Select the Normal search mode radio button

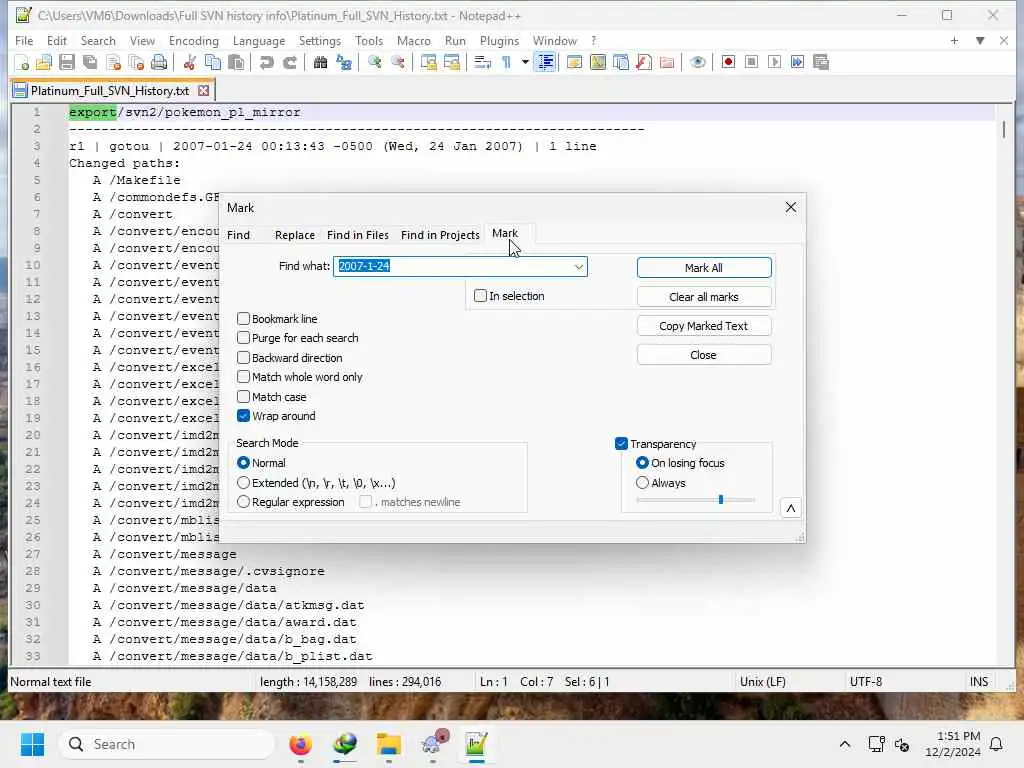coord(244,462)
